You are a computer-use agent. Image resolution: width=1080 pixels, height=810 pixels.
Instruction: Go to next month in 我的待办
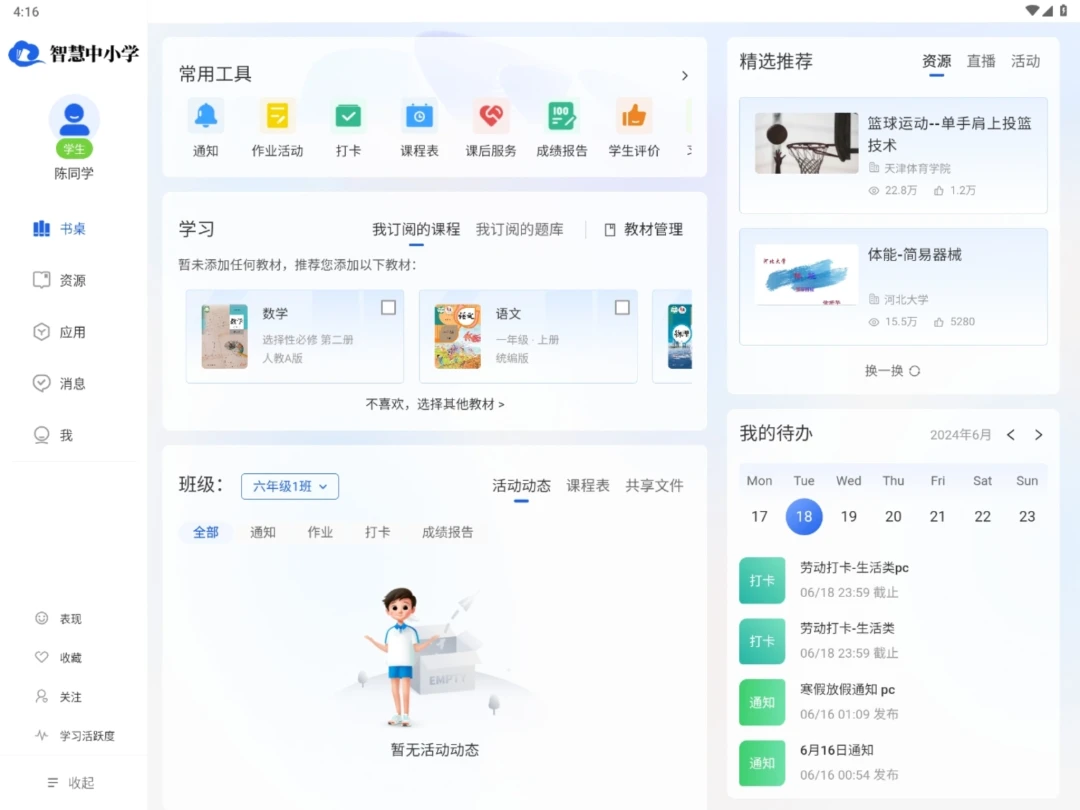click(1039, 435)
